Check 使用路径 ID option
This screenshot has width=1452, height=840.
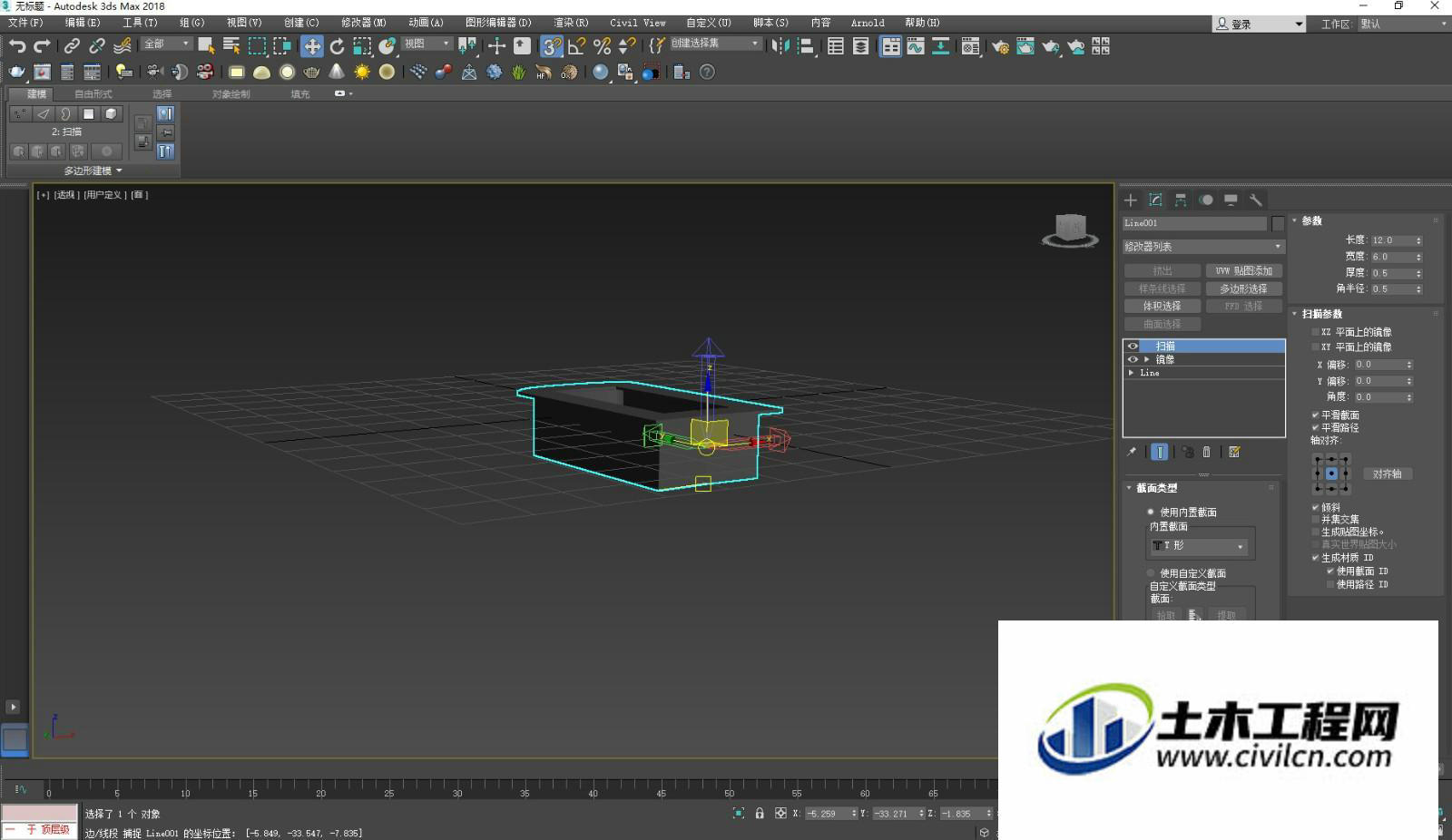pos(1330,584)
